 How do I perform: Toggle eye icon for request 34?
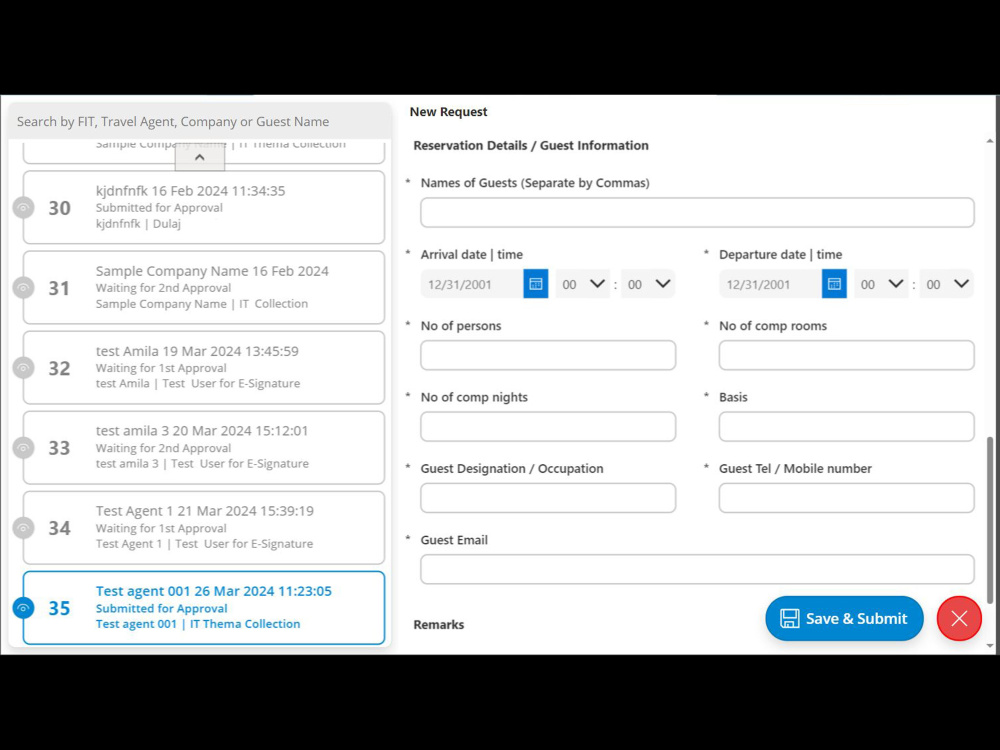click(24, 528)
